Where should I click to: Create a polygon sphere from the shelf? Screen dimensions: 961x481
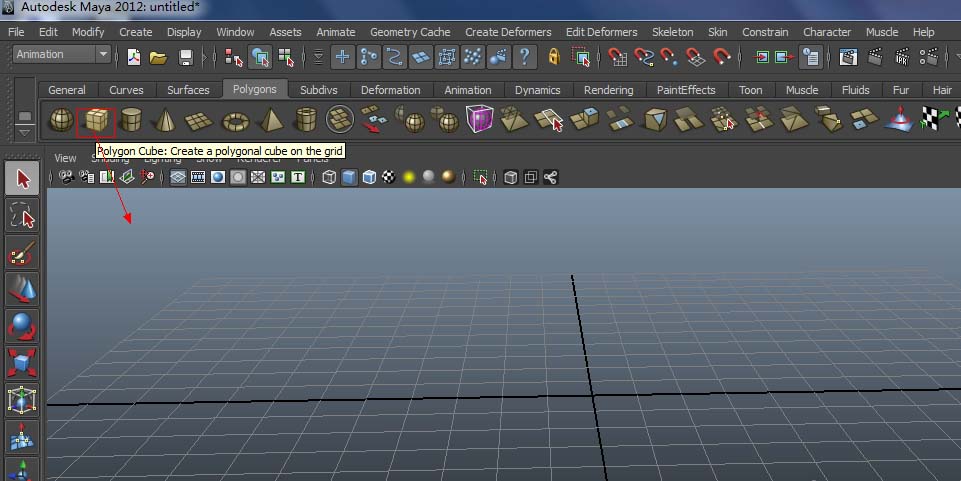click(61, 119)
